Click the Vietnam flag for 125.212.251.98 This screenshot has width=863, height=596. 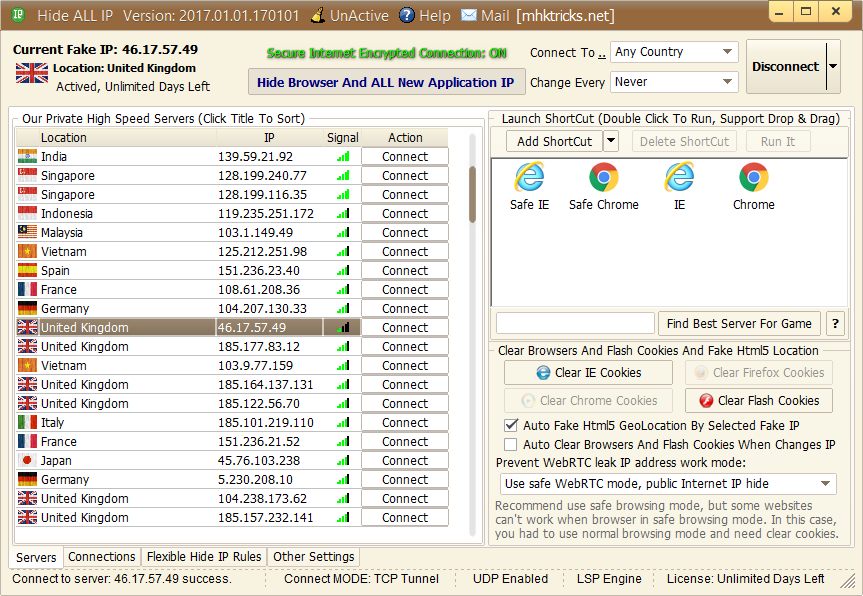click(27, 251)
